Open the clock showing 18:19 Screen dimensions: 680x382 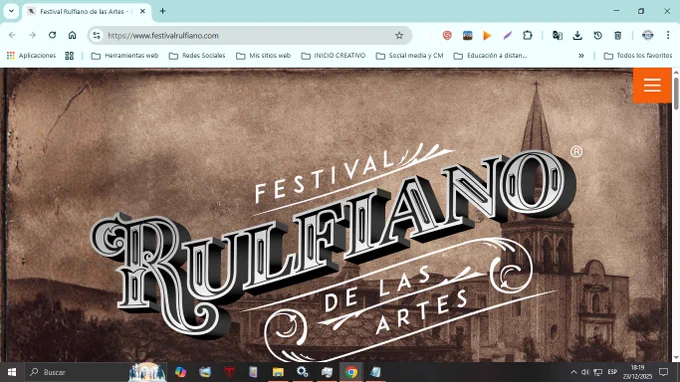coord(638,372)
